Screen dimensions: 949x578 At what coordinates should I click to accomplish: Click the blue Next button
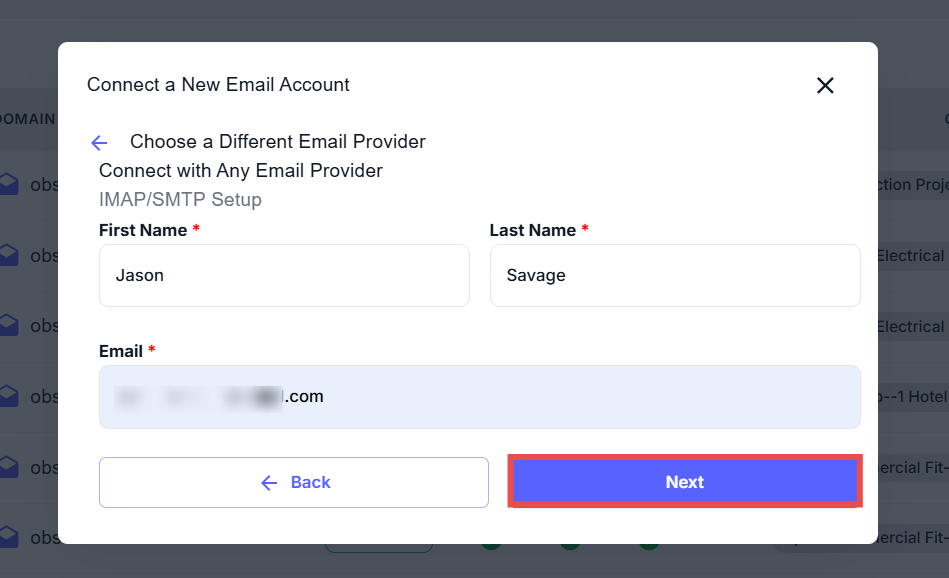685,482
